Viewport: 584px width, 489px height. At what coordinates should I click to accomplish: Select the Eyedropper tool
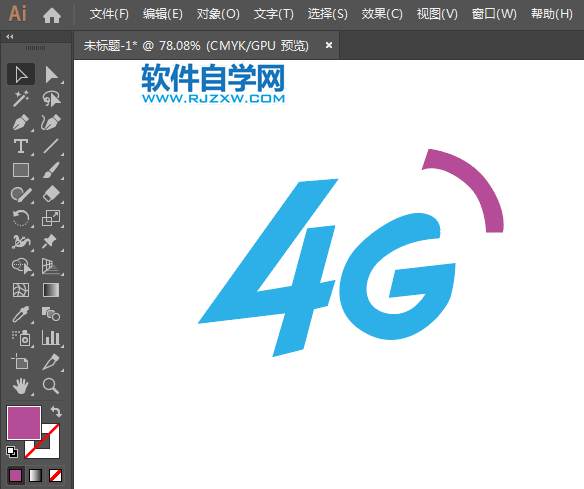[x=21, y=314]
